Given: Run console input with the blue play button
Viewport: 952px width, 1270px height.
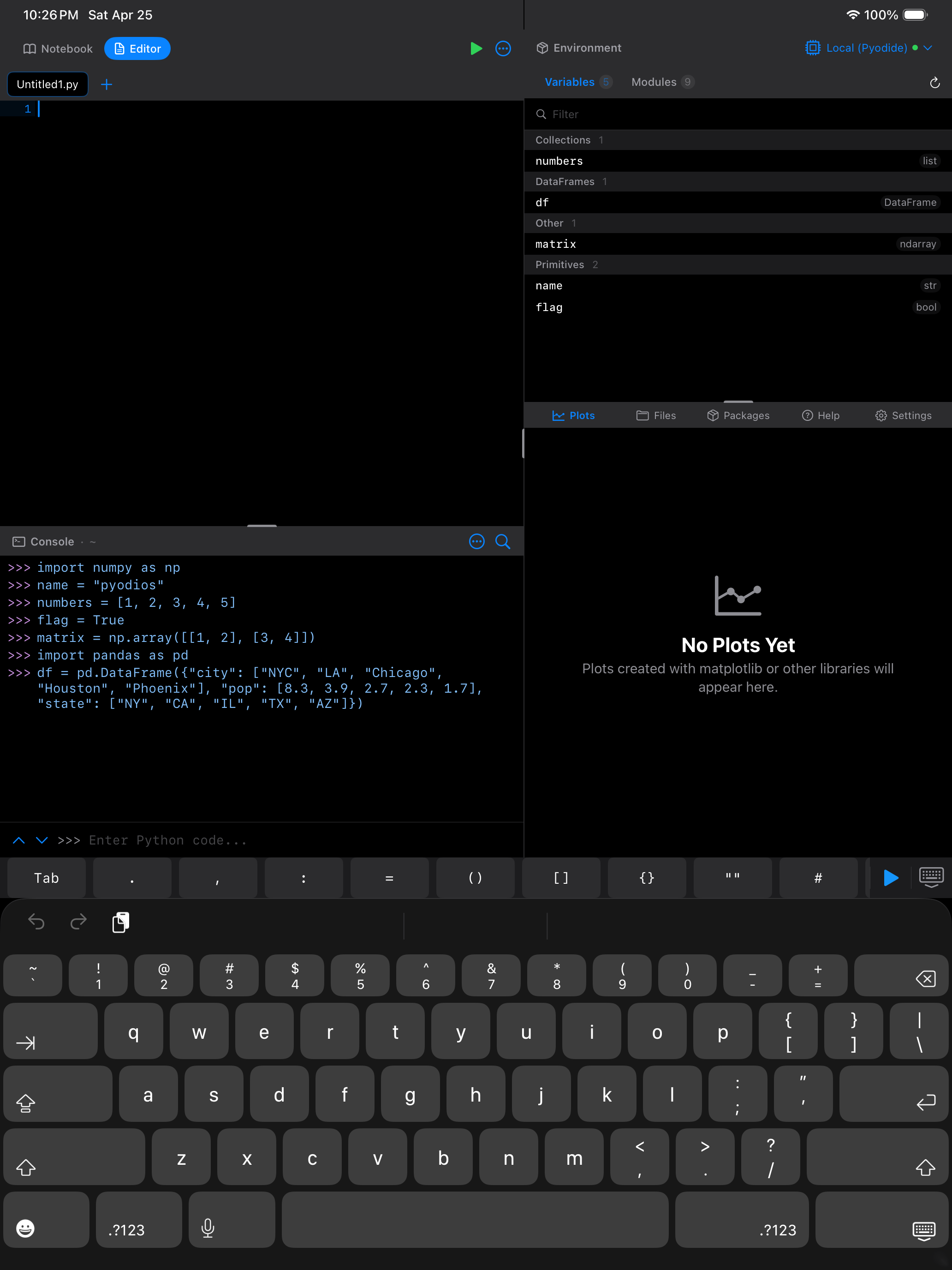Looking at the screenshot, I should pyautogui.click(x=891, y=878).
